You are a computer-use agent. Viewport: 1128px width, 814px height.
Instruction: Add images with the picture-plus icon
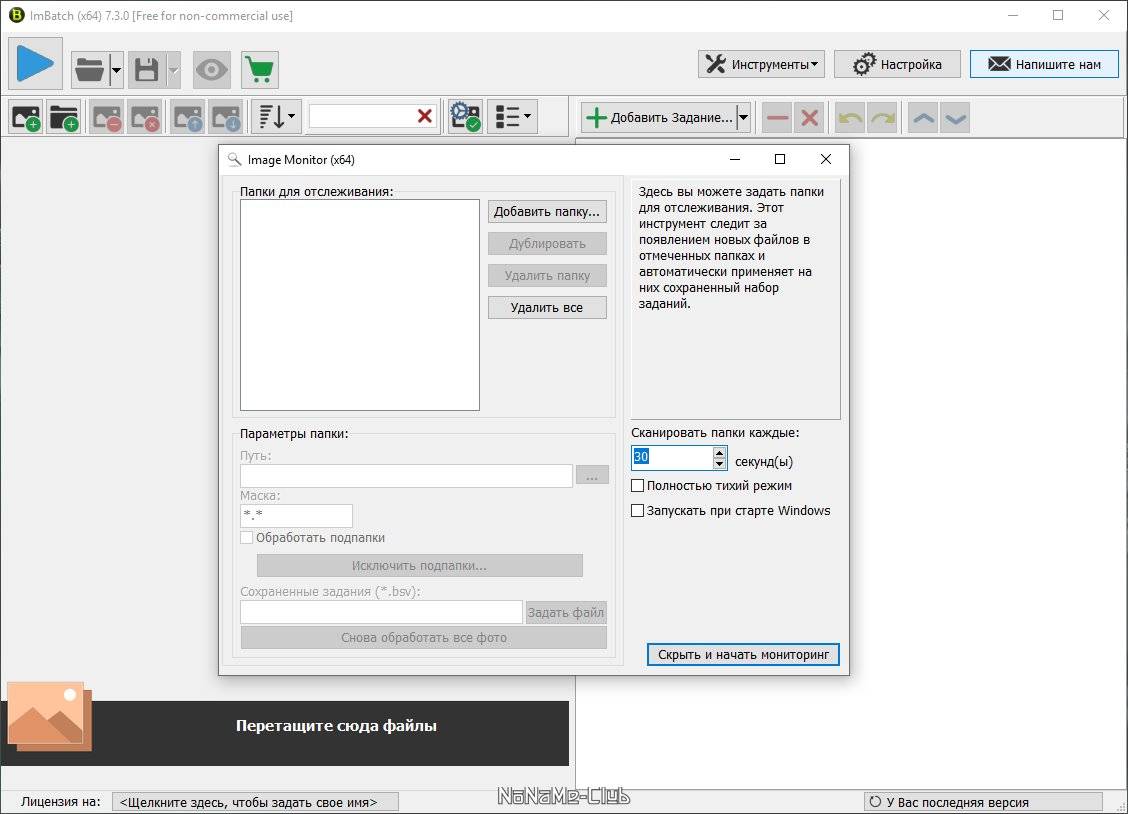coord(27,116)
